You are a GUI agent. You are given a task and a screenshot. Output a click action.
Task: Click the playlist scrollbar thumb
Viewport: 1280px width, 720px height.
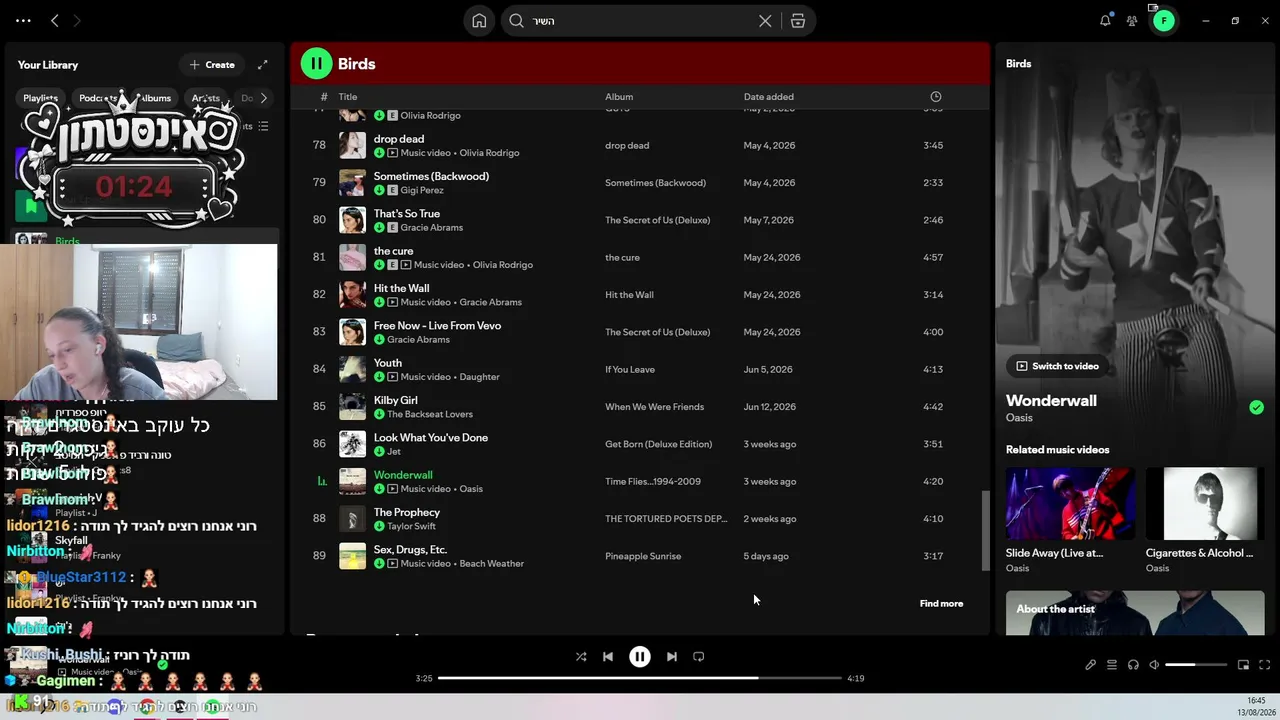985,531
